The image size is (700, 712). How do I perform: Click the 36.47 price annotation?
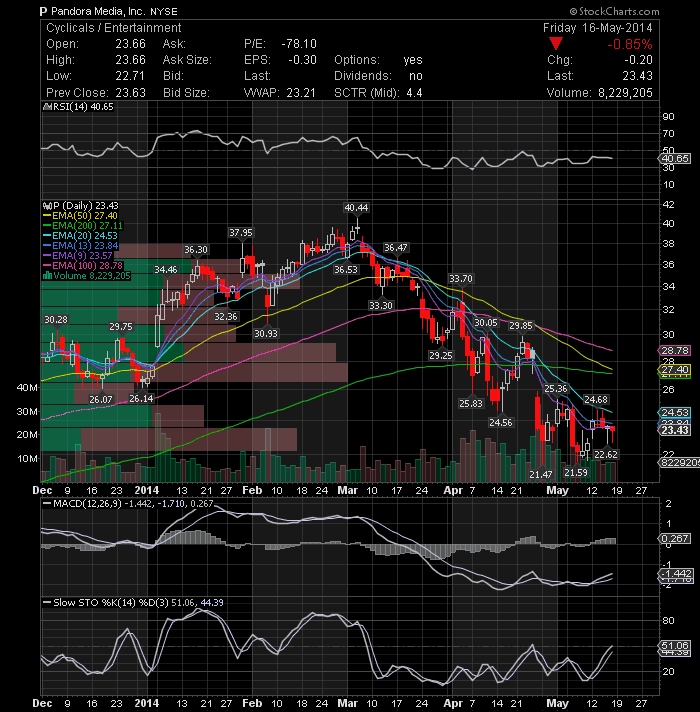pos(395,248)
